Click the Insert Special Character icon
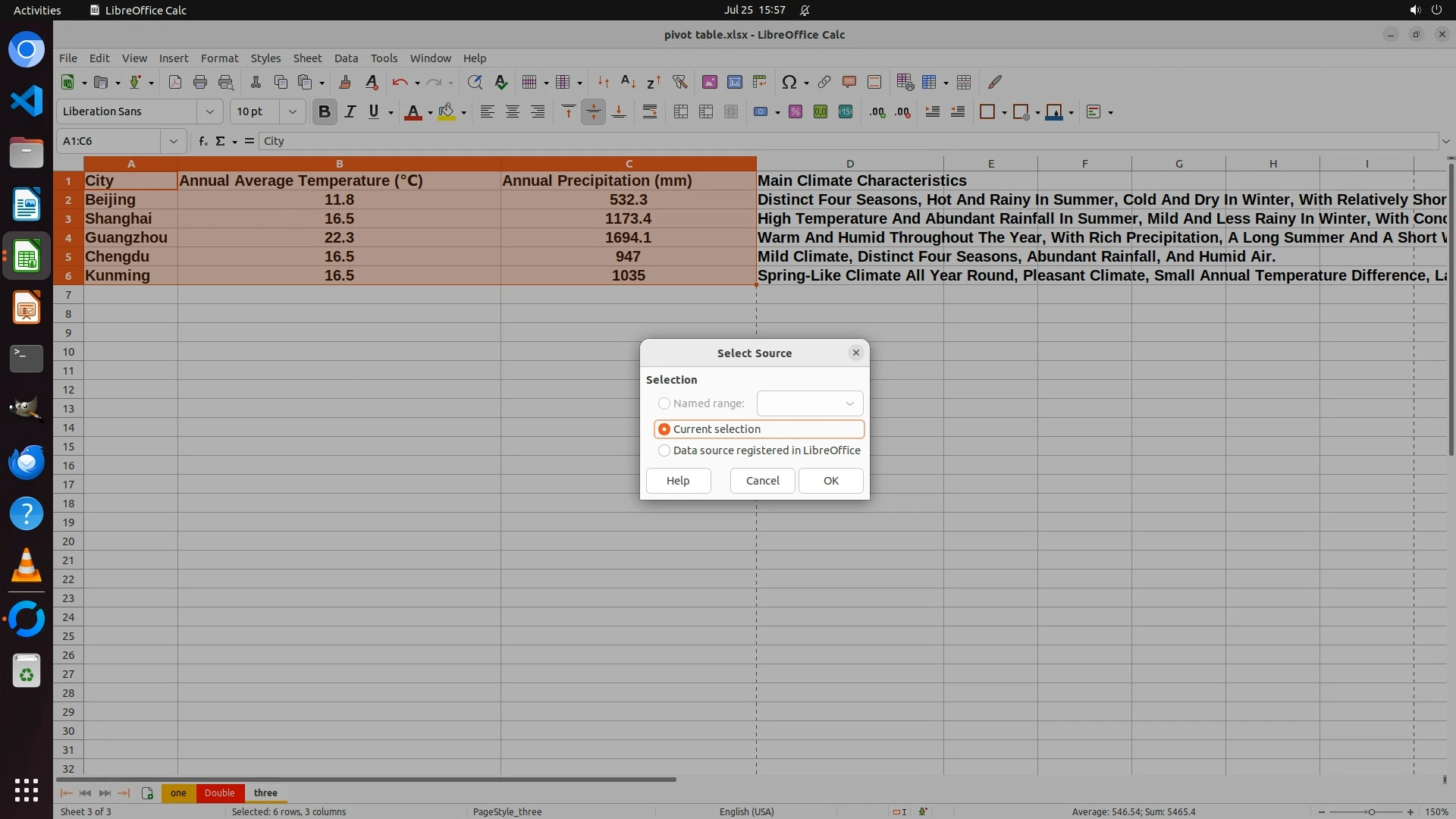1456x819 pixels. point(789,82)
